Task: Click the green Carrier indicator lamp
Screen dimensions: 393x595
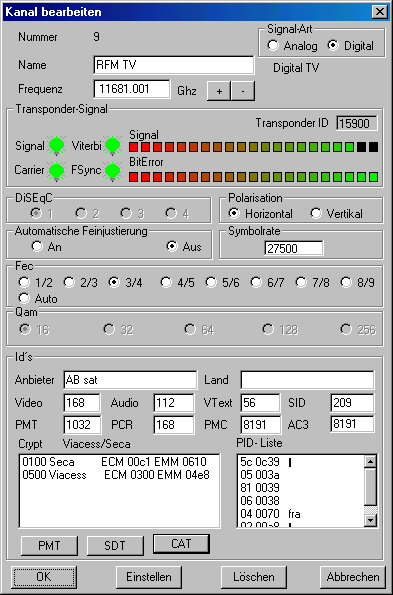Action: point(57,171)
